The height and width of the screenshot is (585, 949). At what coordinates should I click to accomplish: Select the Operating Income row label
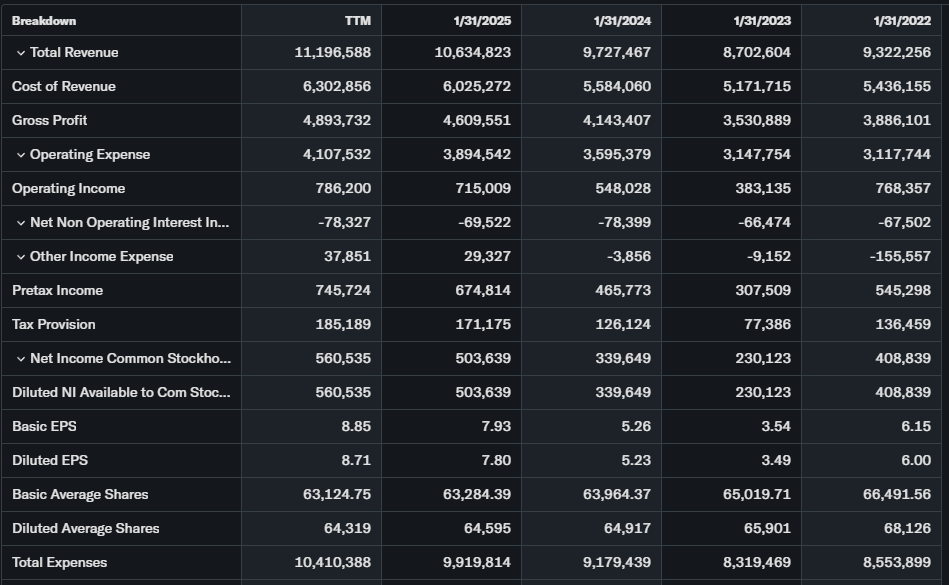pyautogui.click(x=69, y=189)
